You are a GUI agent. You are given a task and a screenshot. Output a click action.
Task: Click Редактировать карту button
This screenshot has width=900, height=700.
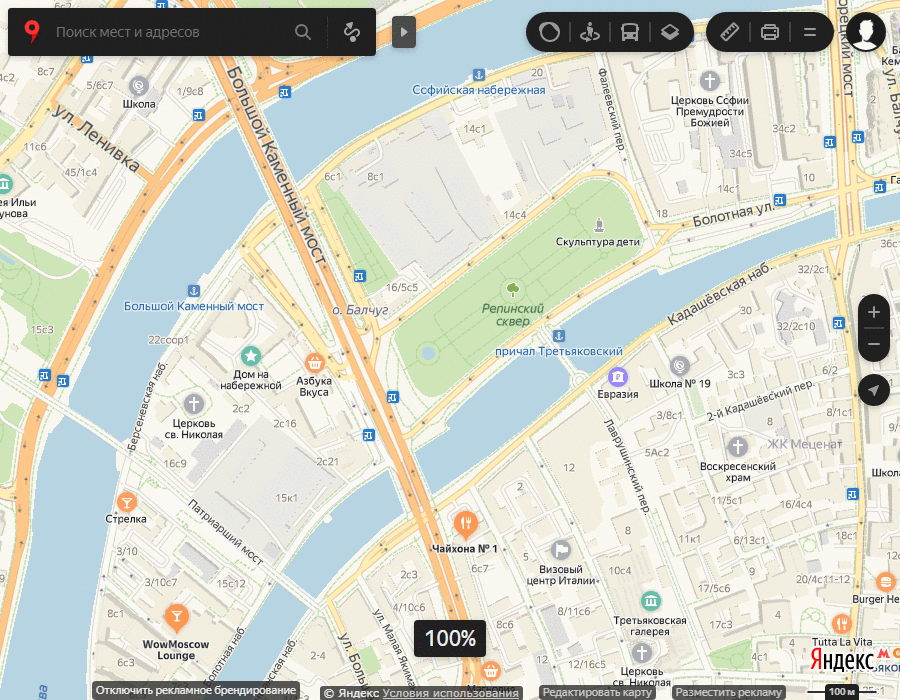pyautogui.click(x=597, y=693)
